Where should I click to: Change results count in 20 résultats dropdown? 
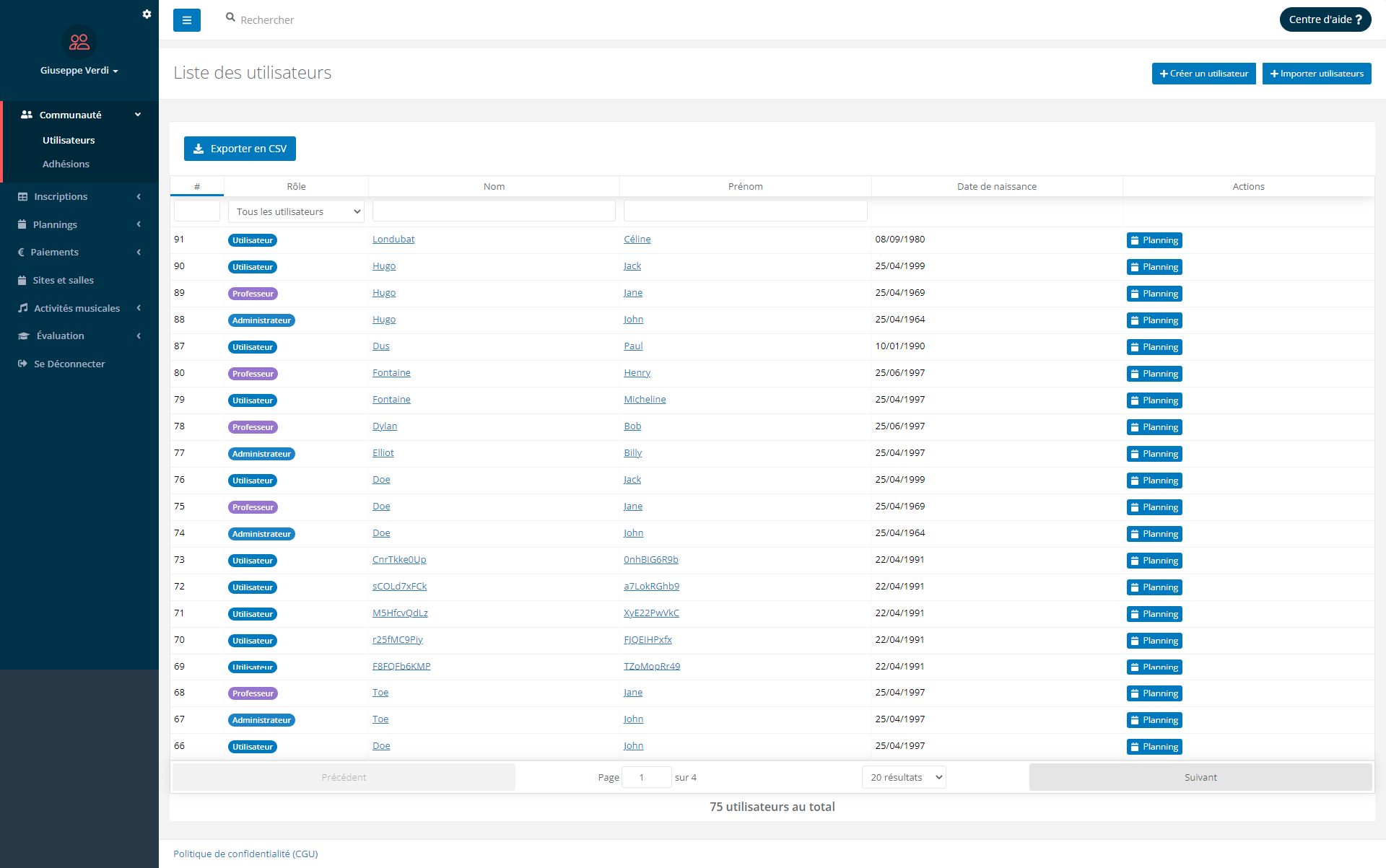pos(903,777)
